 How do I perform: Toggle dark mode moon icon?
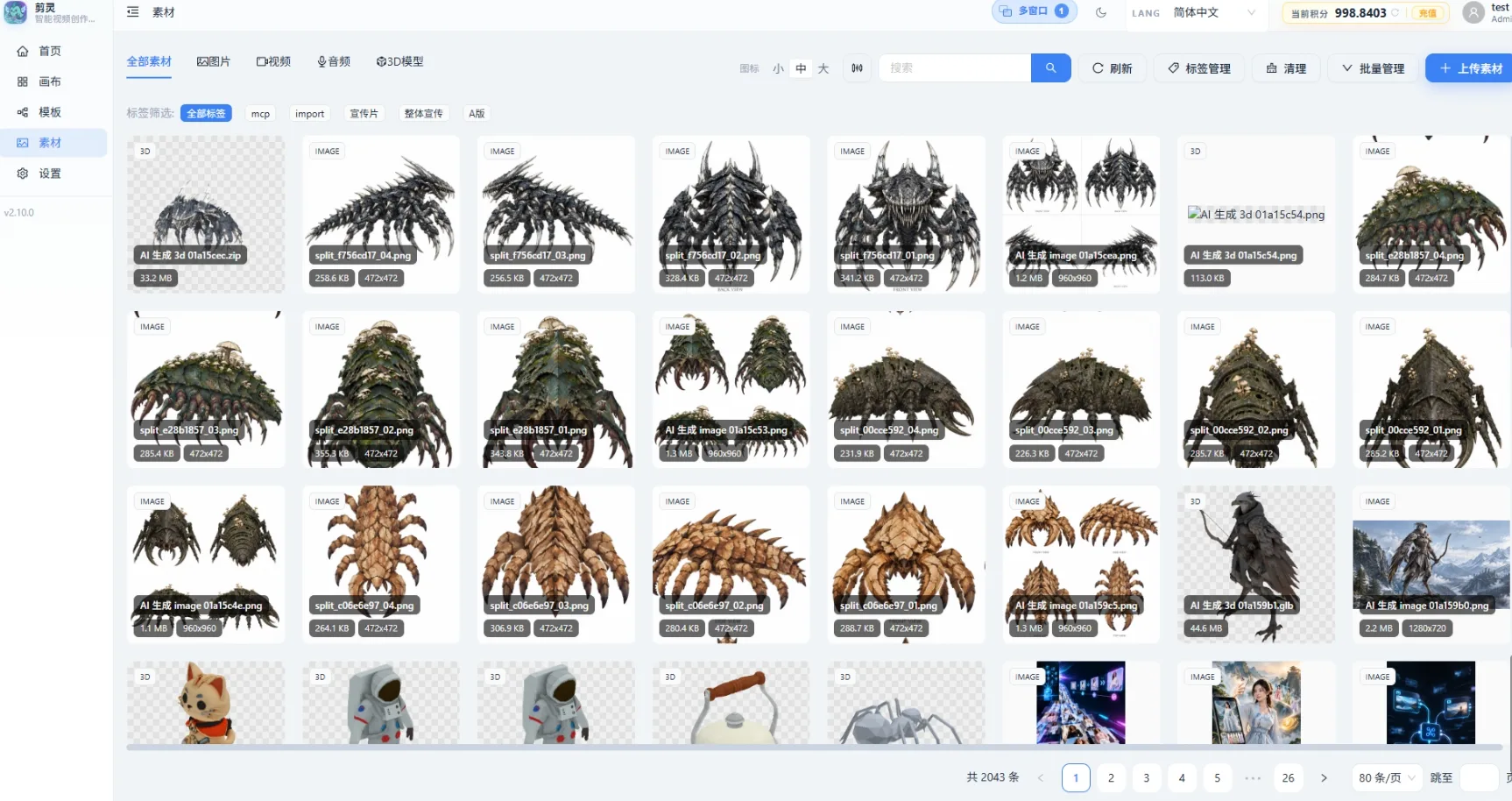coord(1101,12)
